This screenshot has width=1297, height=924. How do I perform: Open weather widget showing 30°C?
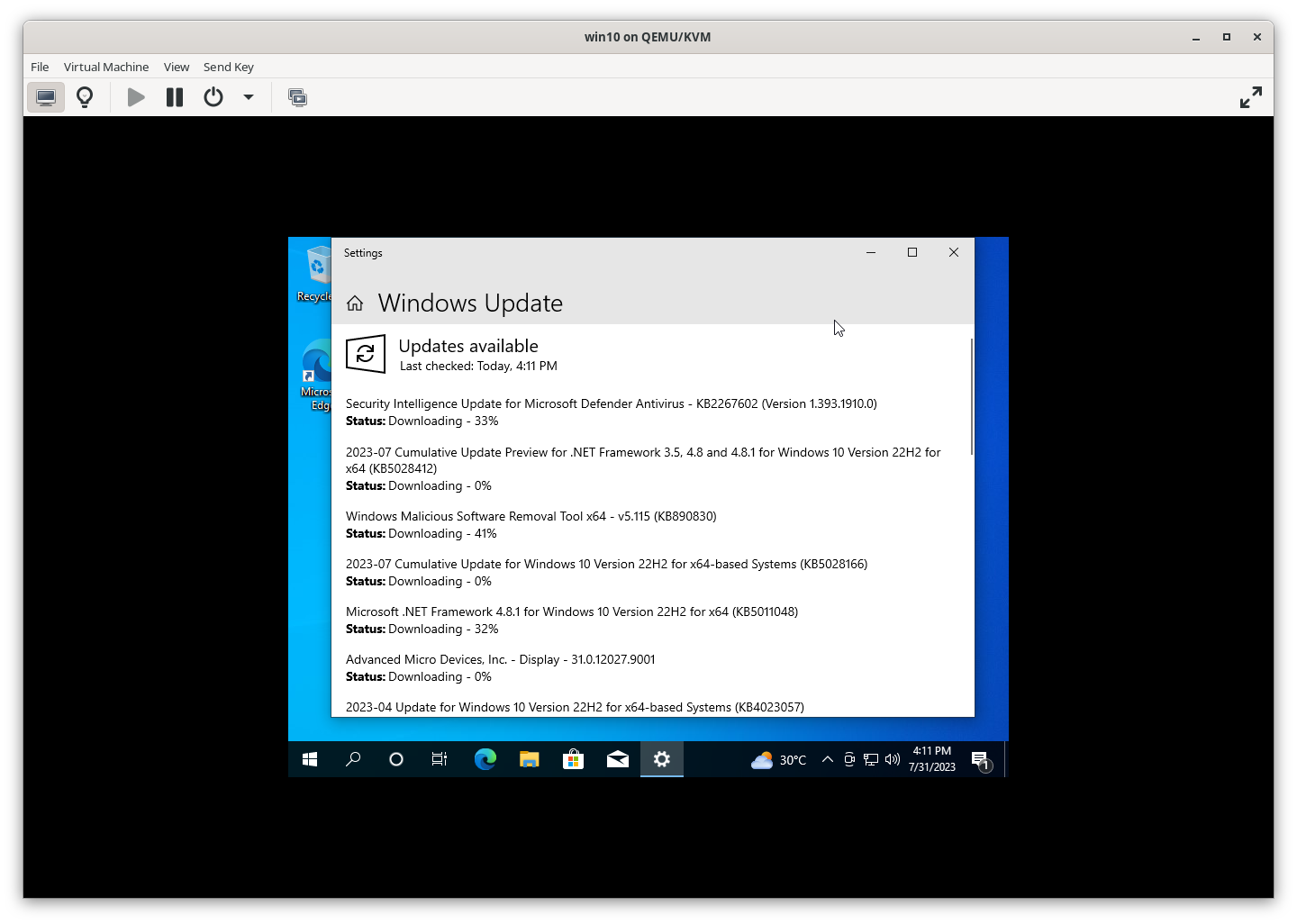click(x=778, y=760)
